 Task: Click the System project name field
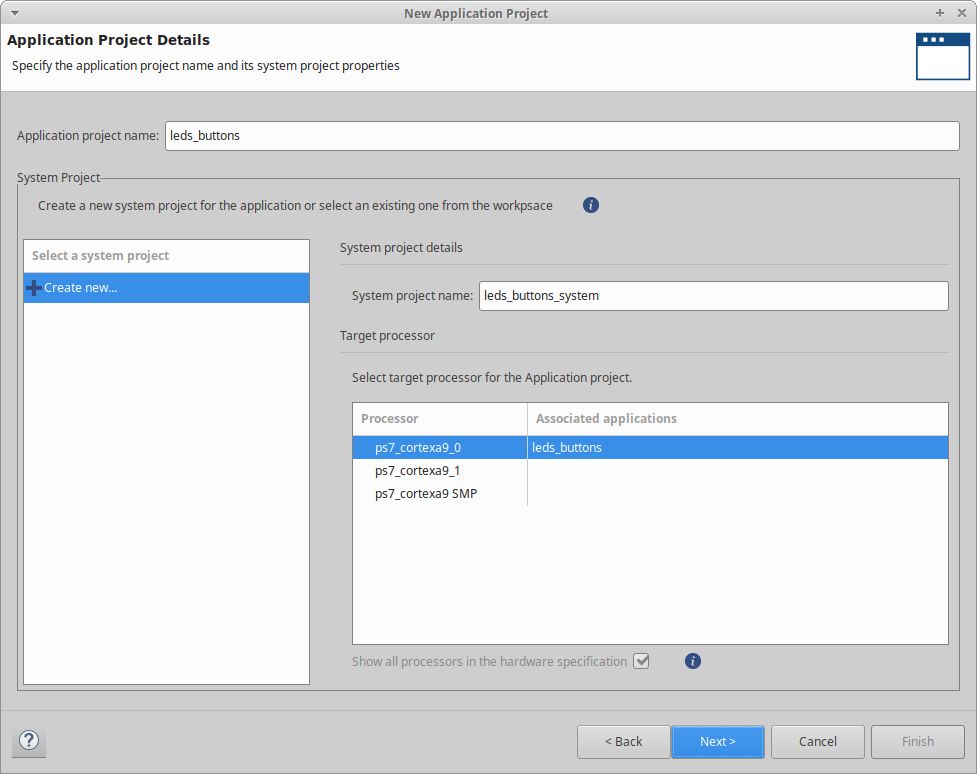pos(713,296)
